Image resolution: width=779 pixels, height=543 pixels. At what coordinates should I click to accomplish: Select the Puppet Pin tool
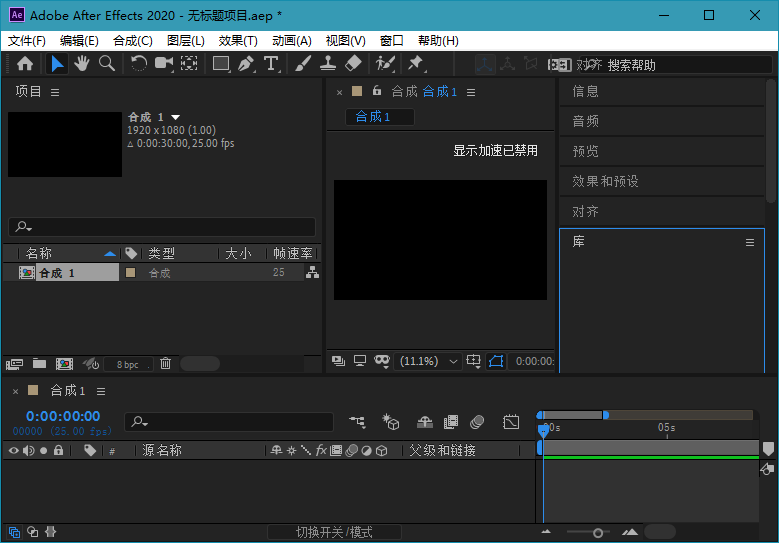coord(415,64)
